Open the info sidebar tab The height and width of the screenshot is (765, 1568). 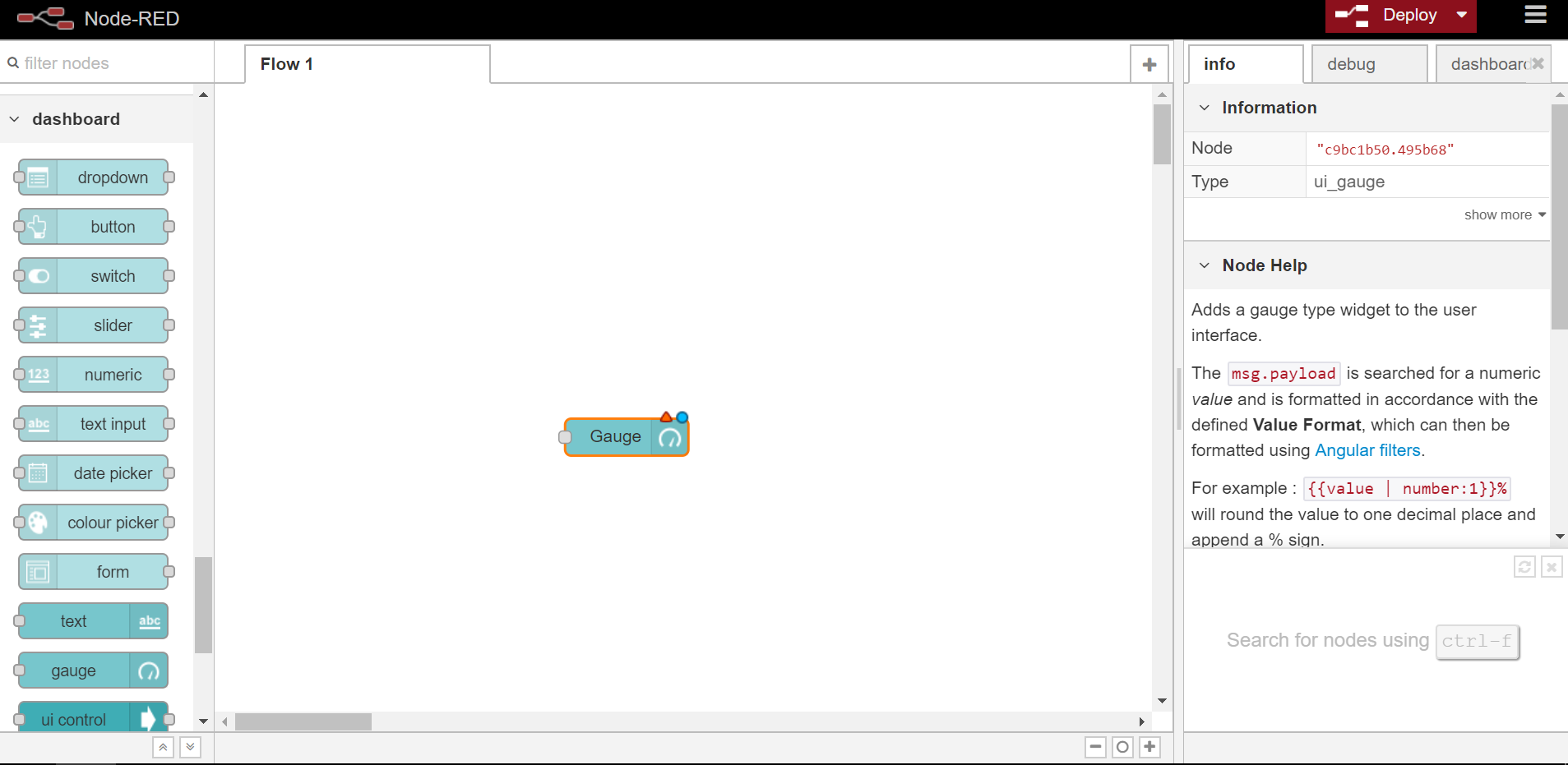(1246, 64)
